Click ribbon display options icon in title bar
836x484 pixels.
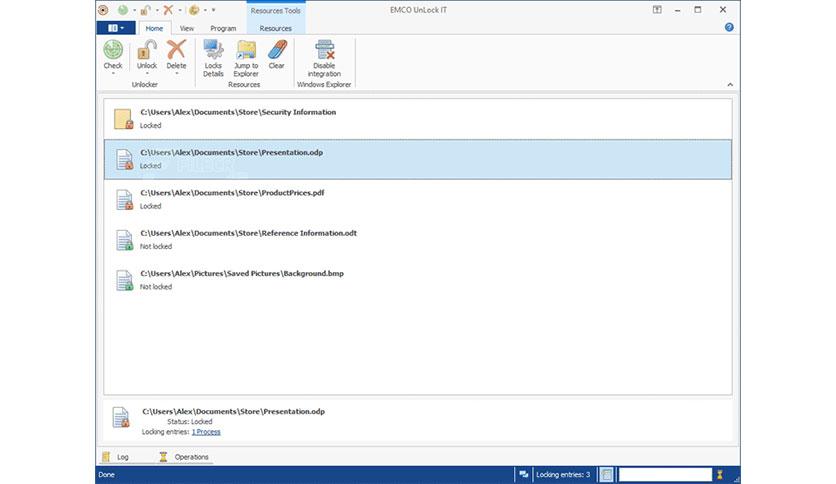(657, 10)
